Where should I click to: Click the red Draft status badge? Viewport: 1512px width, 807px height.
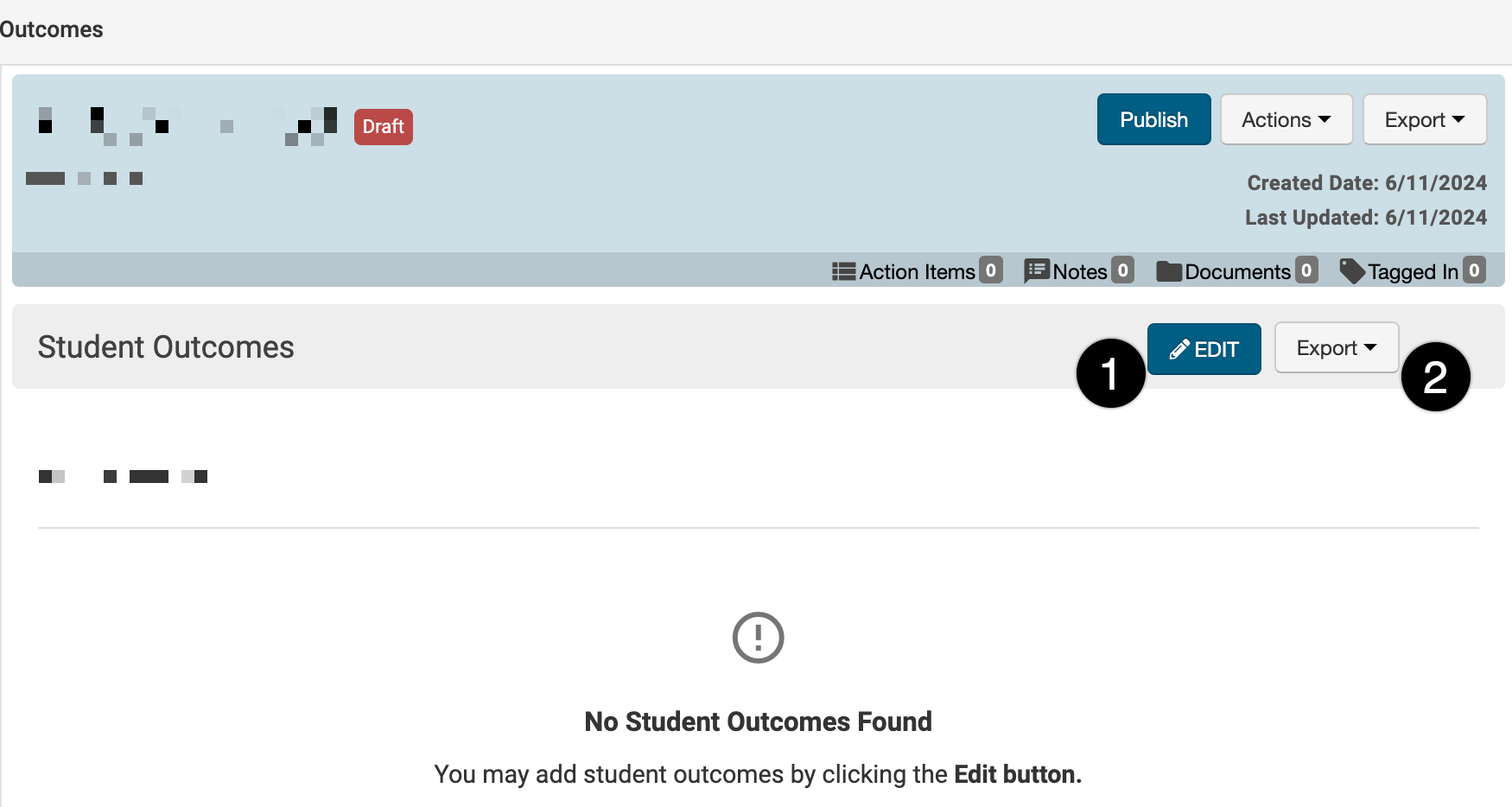pyautogui.click(x=383, y=127)
